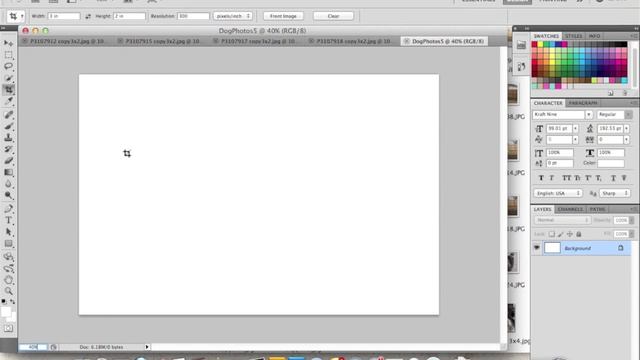The height and width of the screenshot is (360, 640).
Task: Create a new swatch in Swatches panel
Action: [x=611, y=93]
